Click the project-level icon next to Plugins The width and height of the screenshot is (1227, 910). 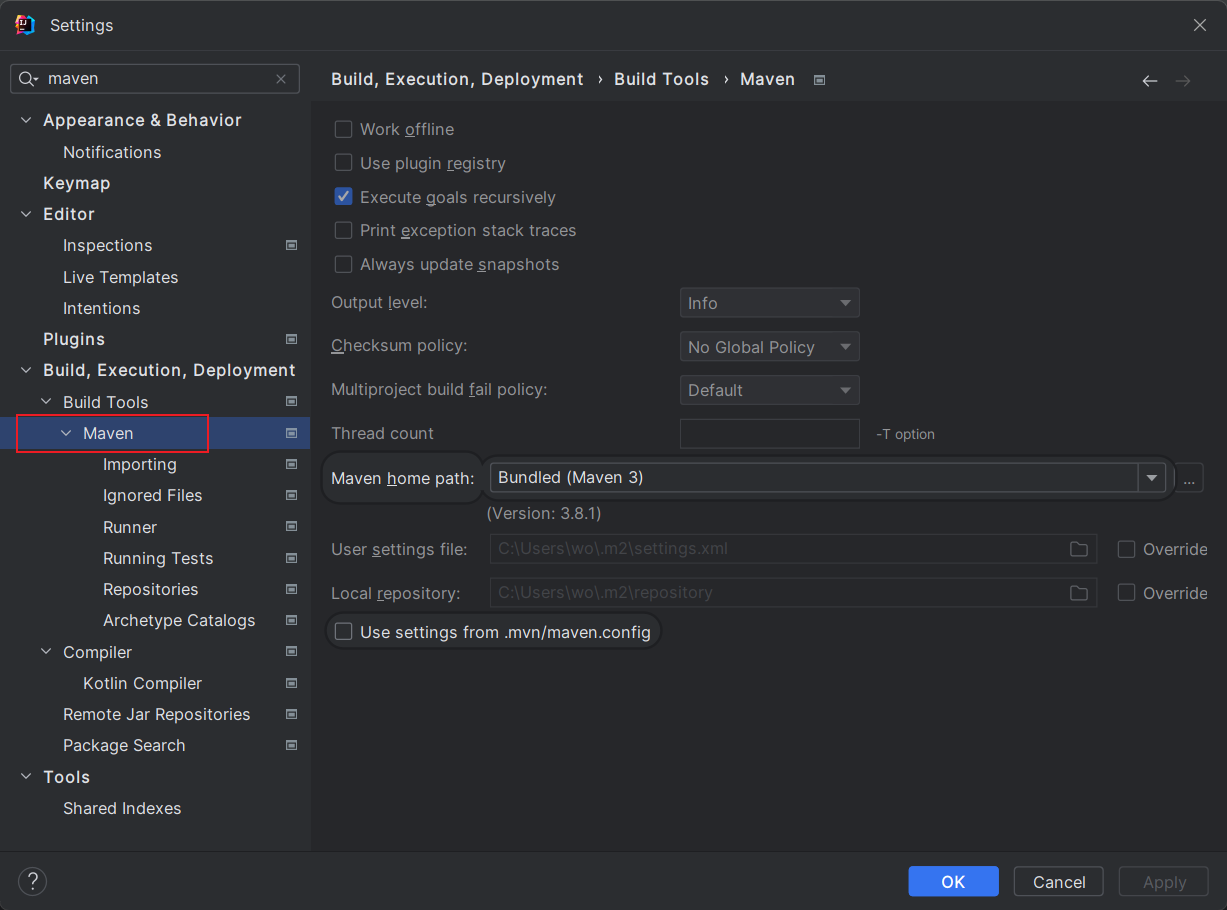(291, 339)
